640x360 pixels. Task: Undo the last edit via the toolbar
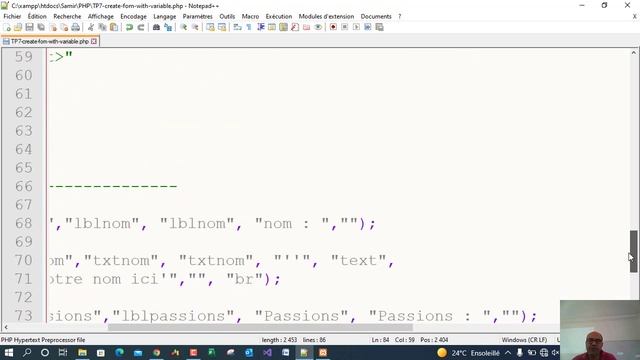pyautogui.click(x=129, y=27)
